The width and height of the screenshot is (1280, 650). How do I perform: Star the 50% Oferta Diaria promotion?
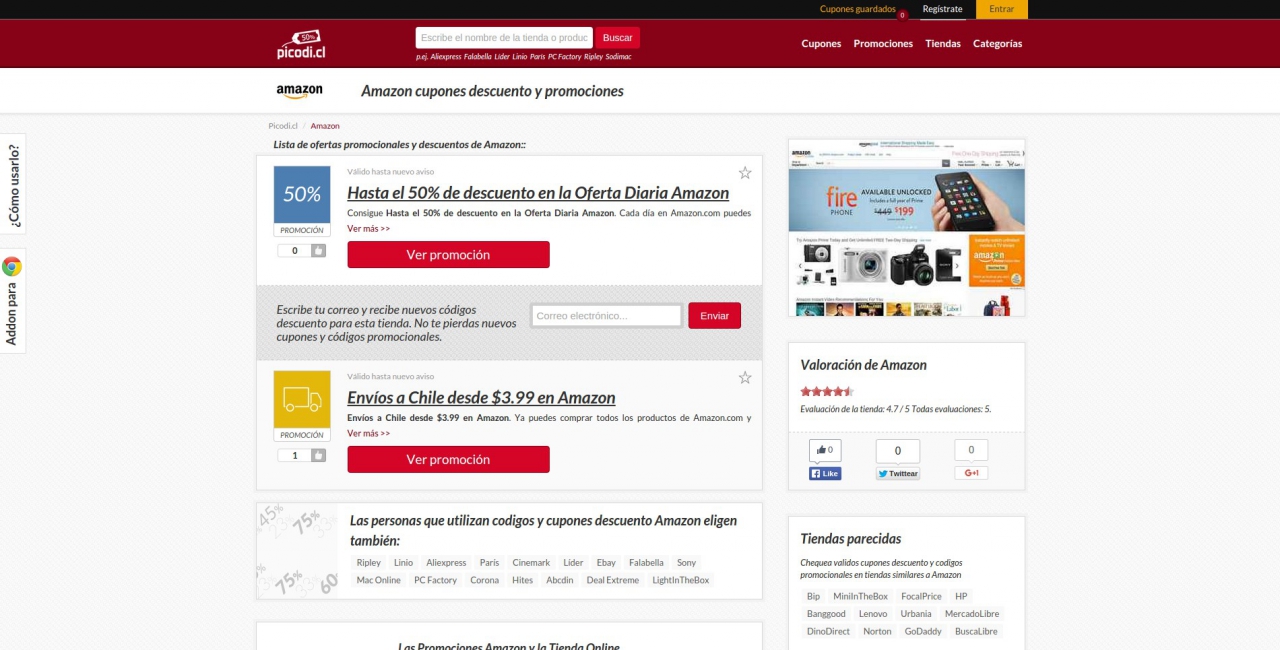coord(745,173)
